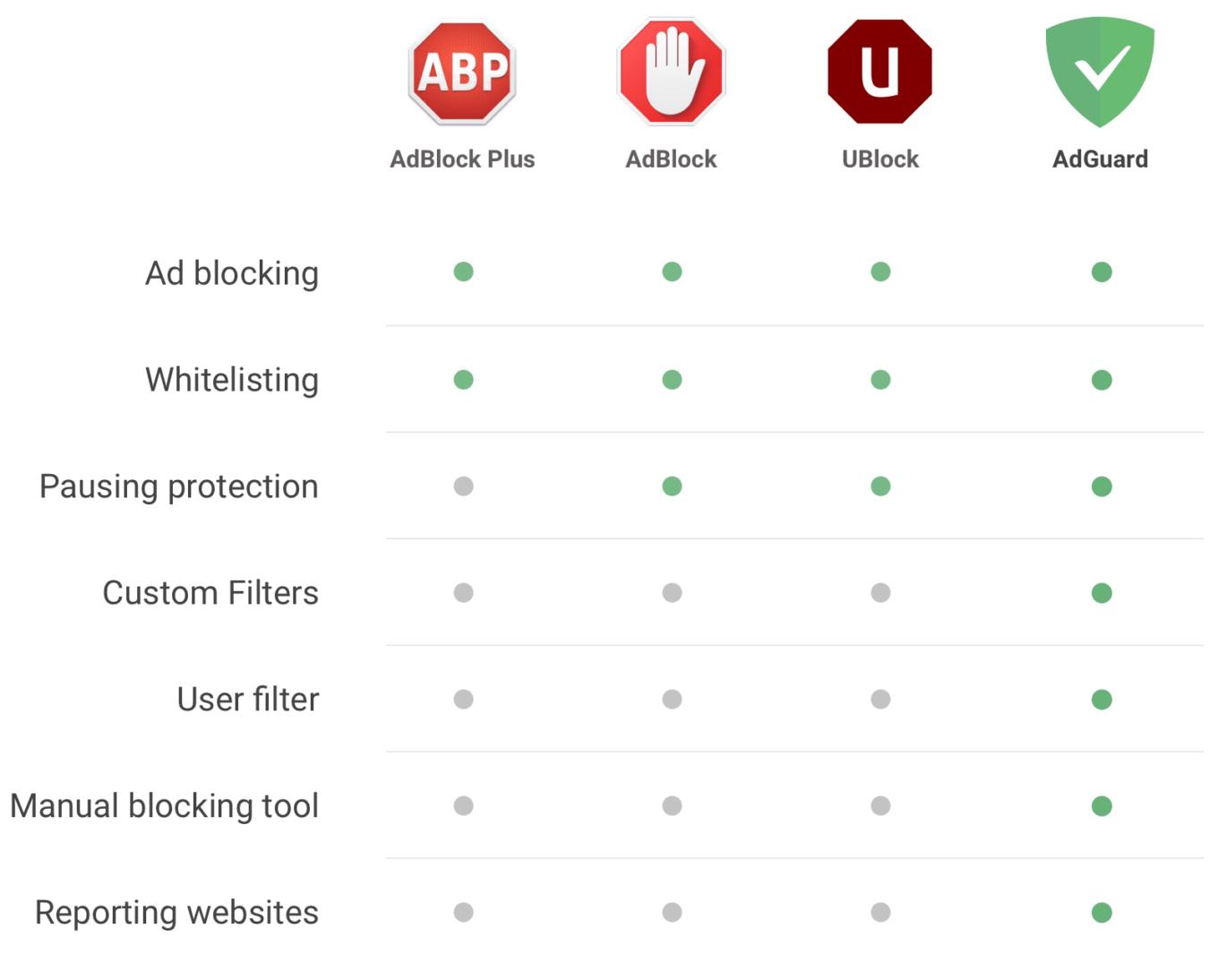The width and height of the screenshot is (1218, 980).
Task: Click AdBlock gray dot for Manual blocking tool
Action: pyautogui.click(x=672, y=806)
